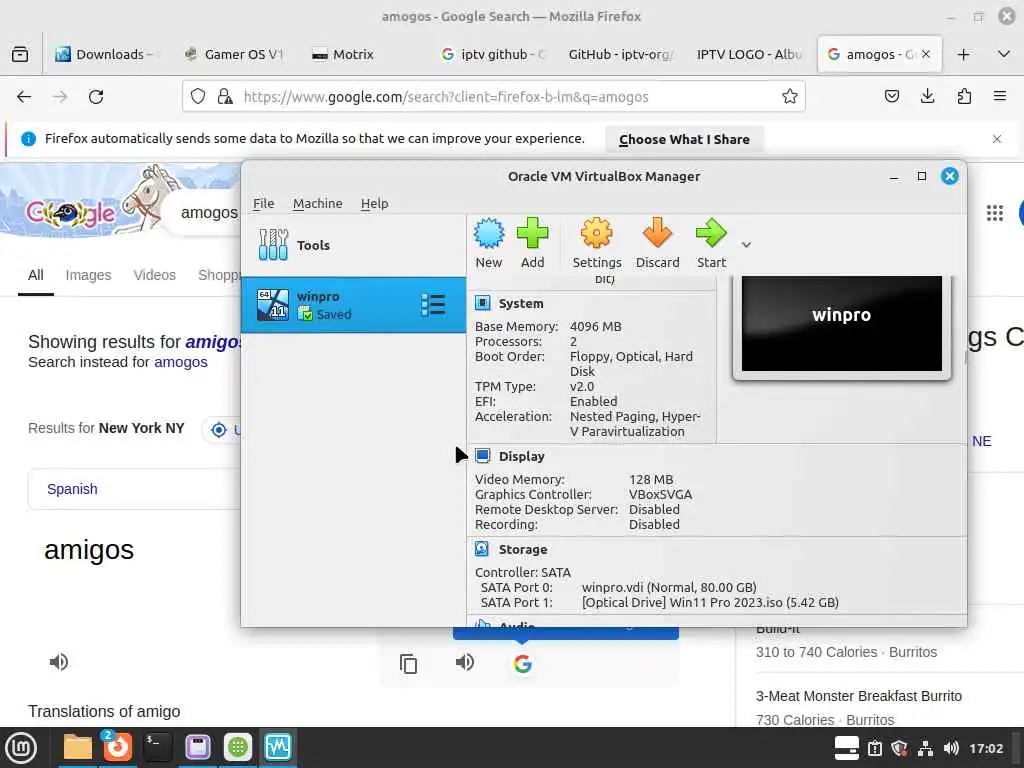Open the File menu in VirtualBox
The height and width of the screenshot is (768, 1024).
pos(263,203)
